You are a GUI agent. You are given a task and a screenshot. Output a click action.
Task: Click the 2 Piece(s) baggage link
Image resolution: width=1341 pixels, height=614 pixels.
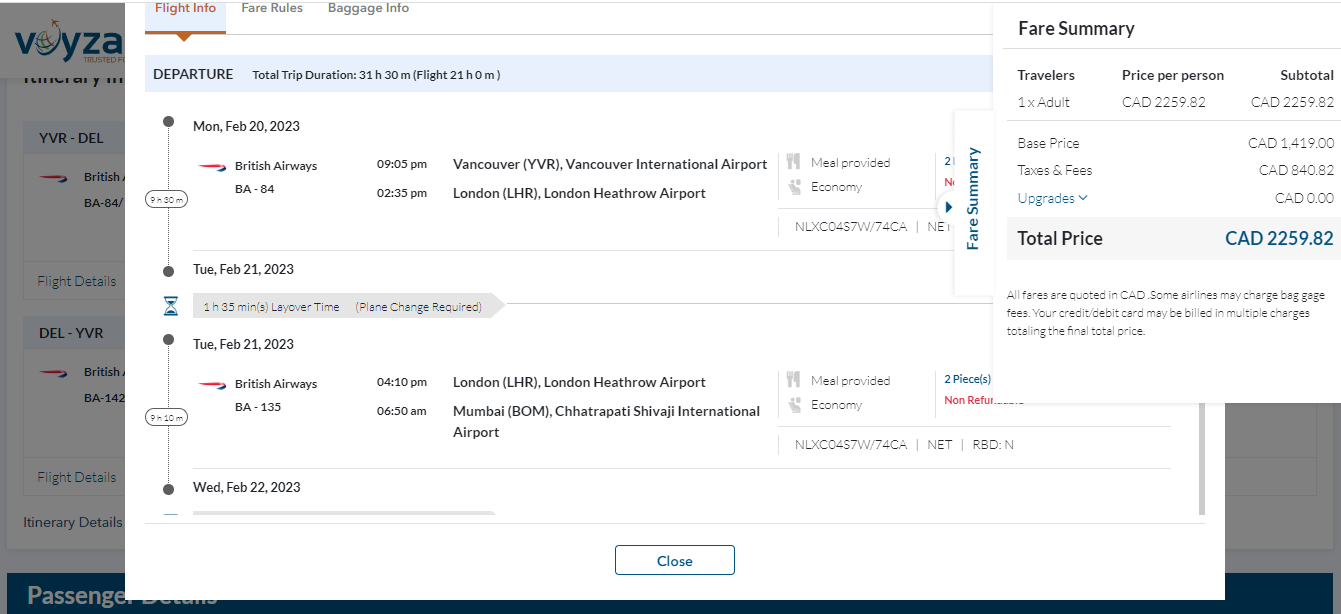coord(967,379)
